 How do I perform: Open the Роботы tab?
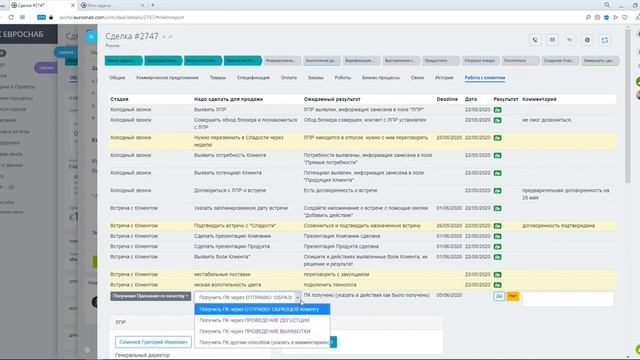[342, 78]
